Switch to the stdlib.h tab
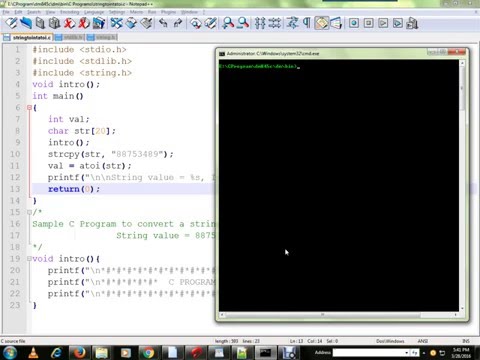480x360 pixels. [69, 37]
